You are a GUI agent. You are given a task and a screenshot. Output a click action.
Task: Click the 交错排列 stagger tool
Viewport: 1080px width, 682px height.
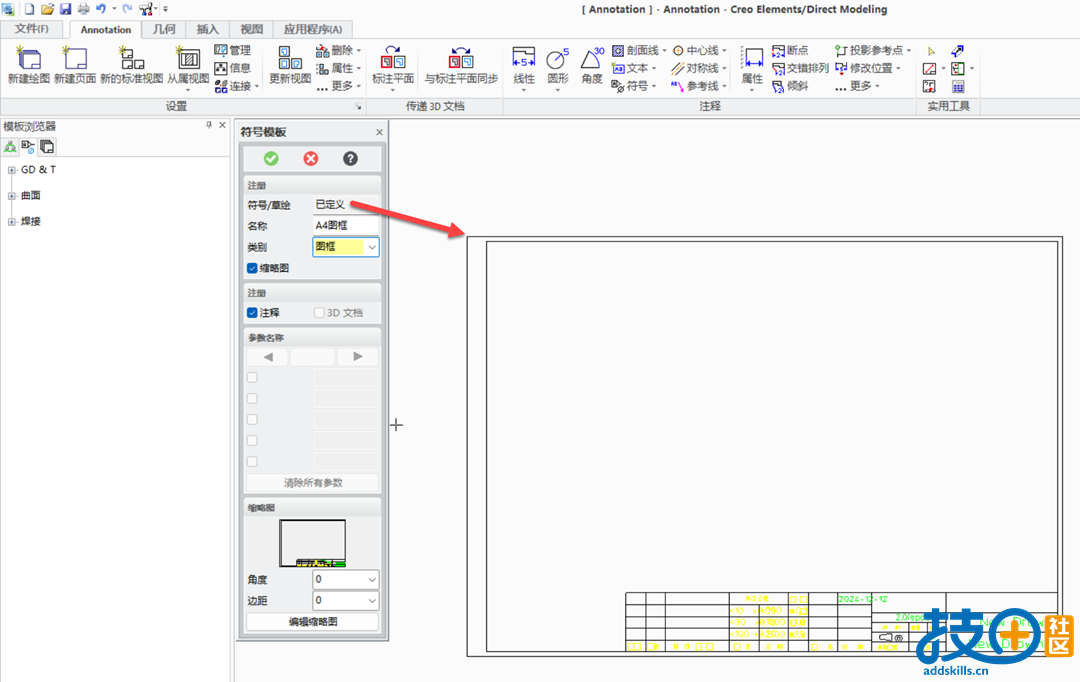pyautogui.click(x=800, y=68)
